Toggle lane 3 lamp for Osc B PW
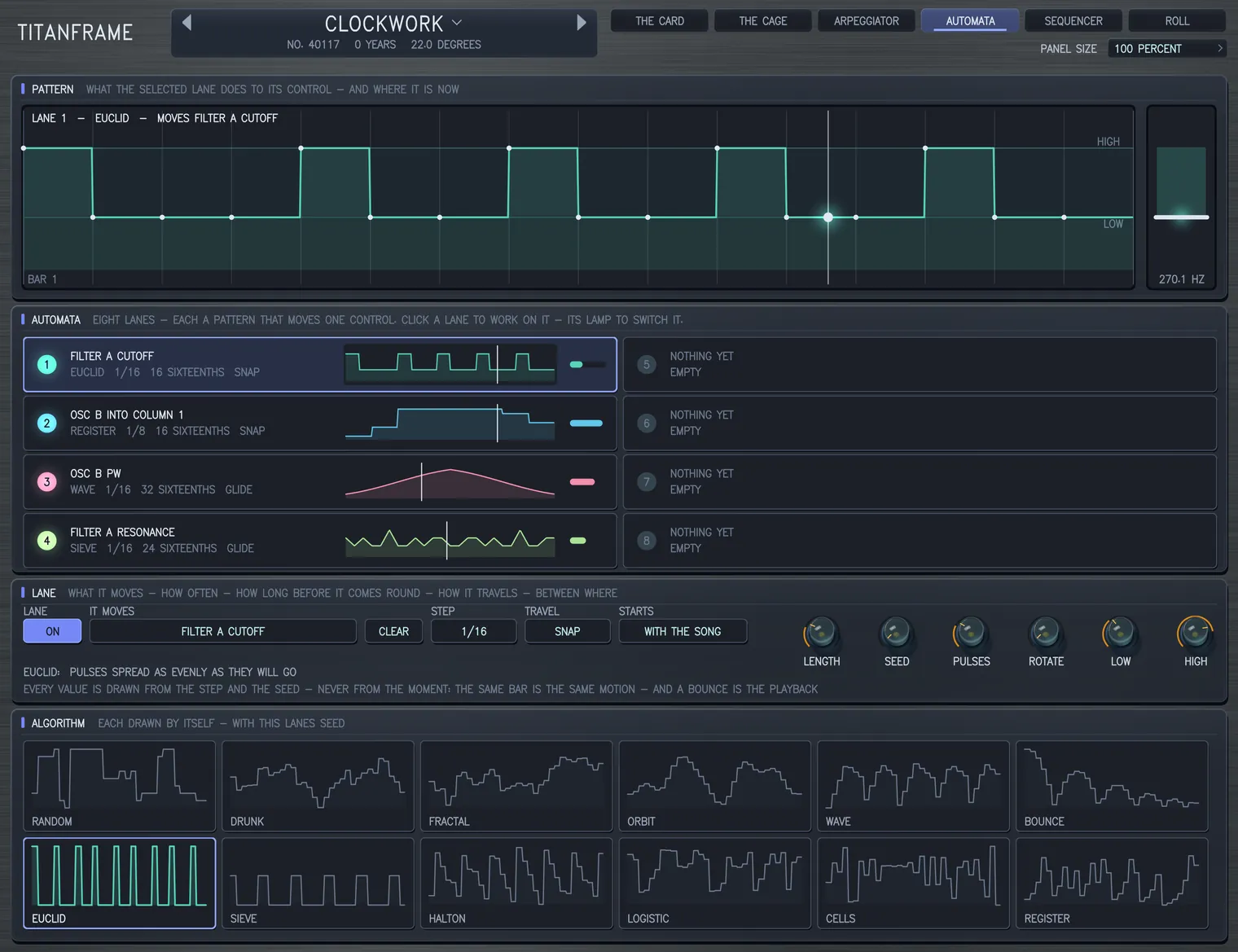This screenshot has height=952, width=1238. 47,482
